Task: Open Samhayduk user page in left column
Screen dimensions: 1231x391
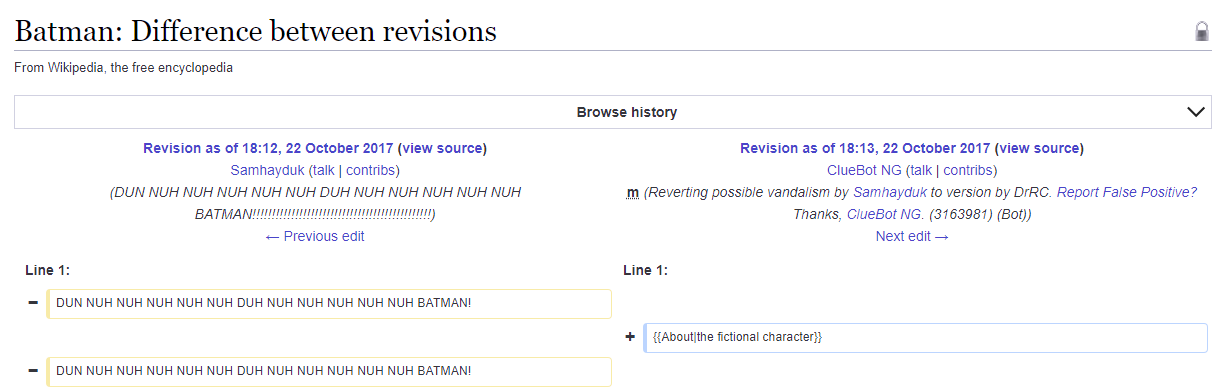Action: coord(267,170)
